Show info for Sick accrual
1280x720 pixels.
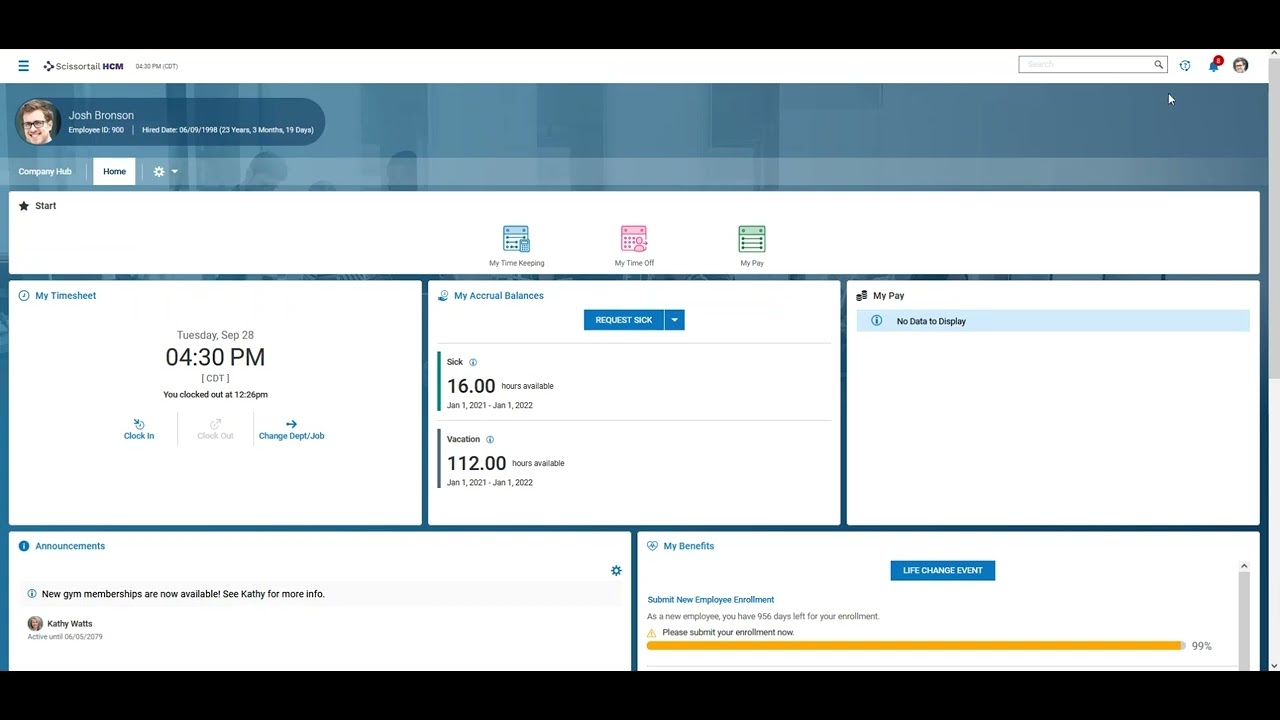[x=473, y=362]
